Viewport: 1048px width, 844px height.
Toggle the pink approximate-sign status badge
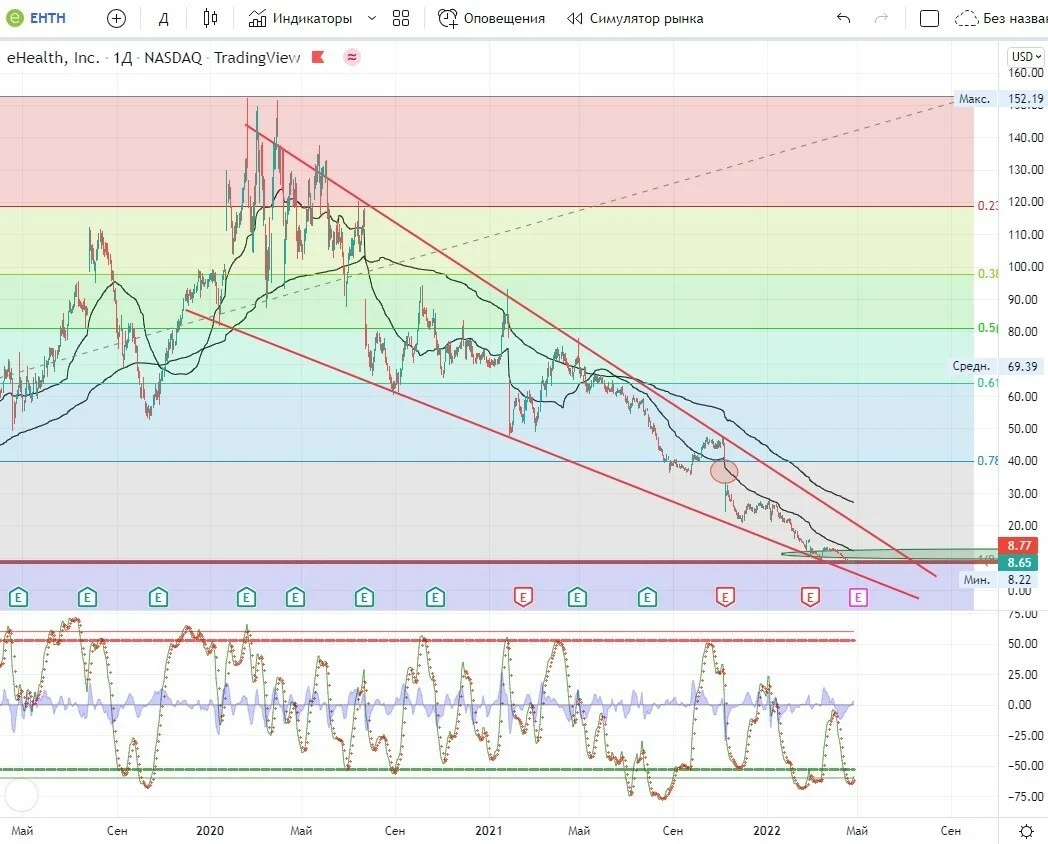352,57
